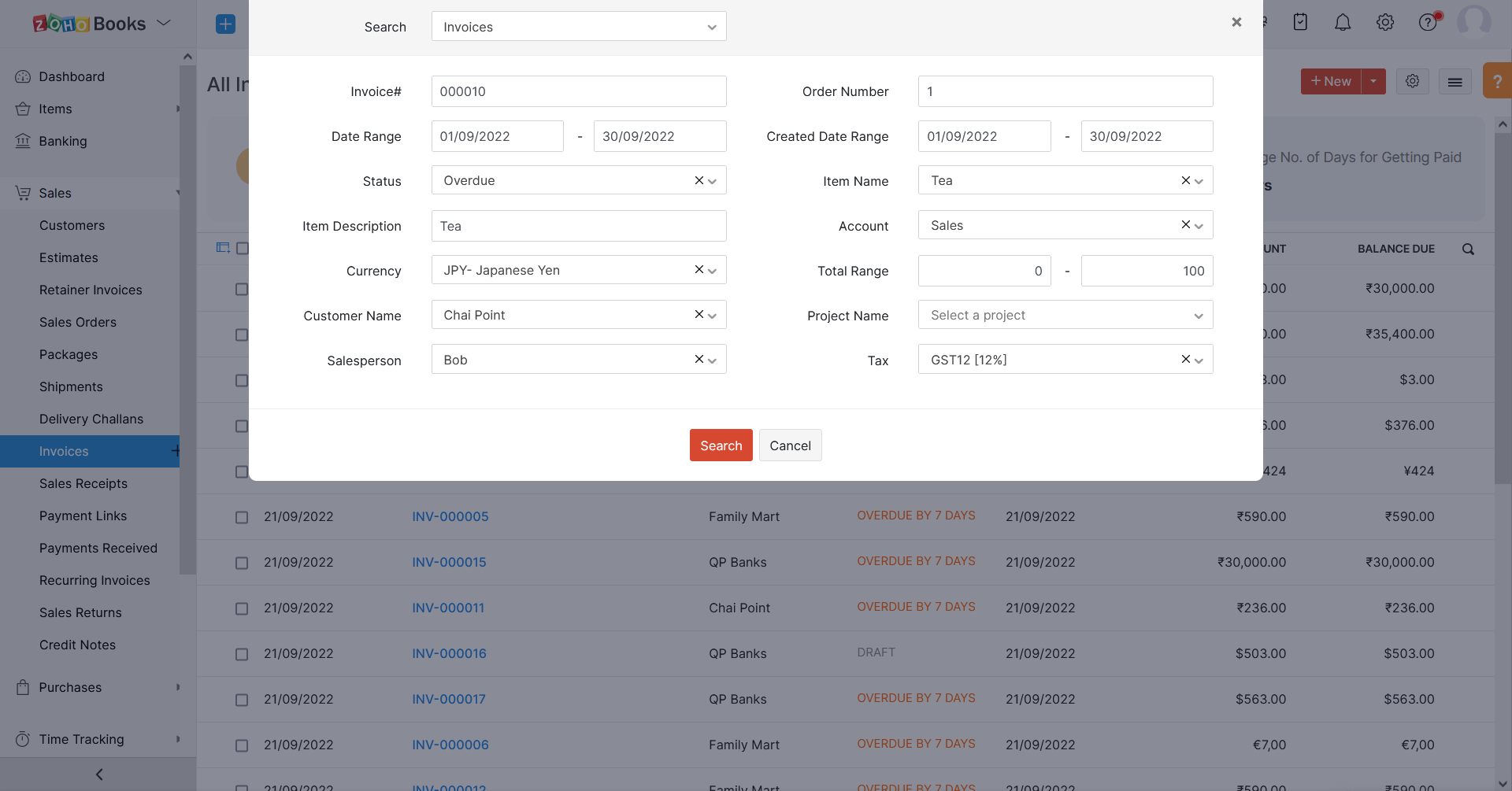
Task: Open the search entity dropdown showing Invoices
Action: tap(579, 26)
